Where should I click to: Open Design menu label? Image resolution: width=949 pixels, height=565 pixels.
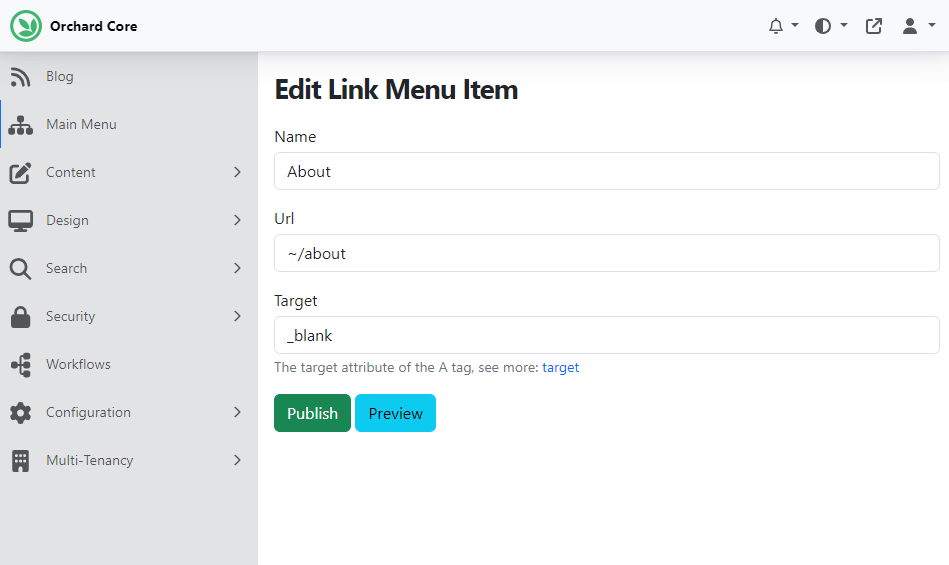67,220
